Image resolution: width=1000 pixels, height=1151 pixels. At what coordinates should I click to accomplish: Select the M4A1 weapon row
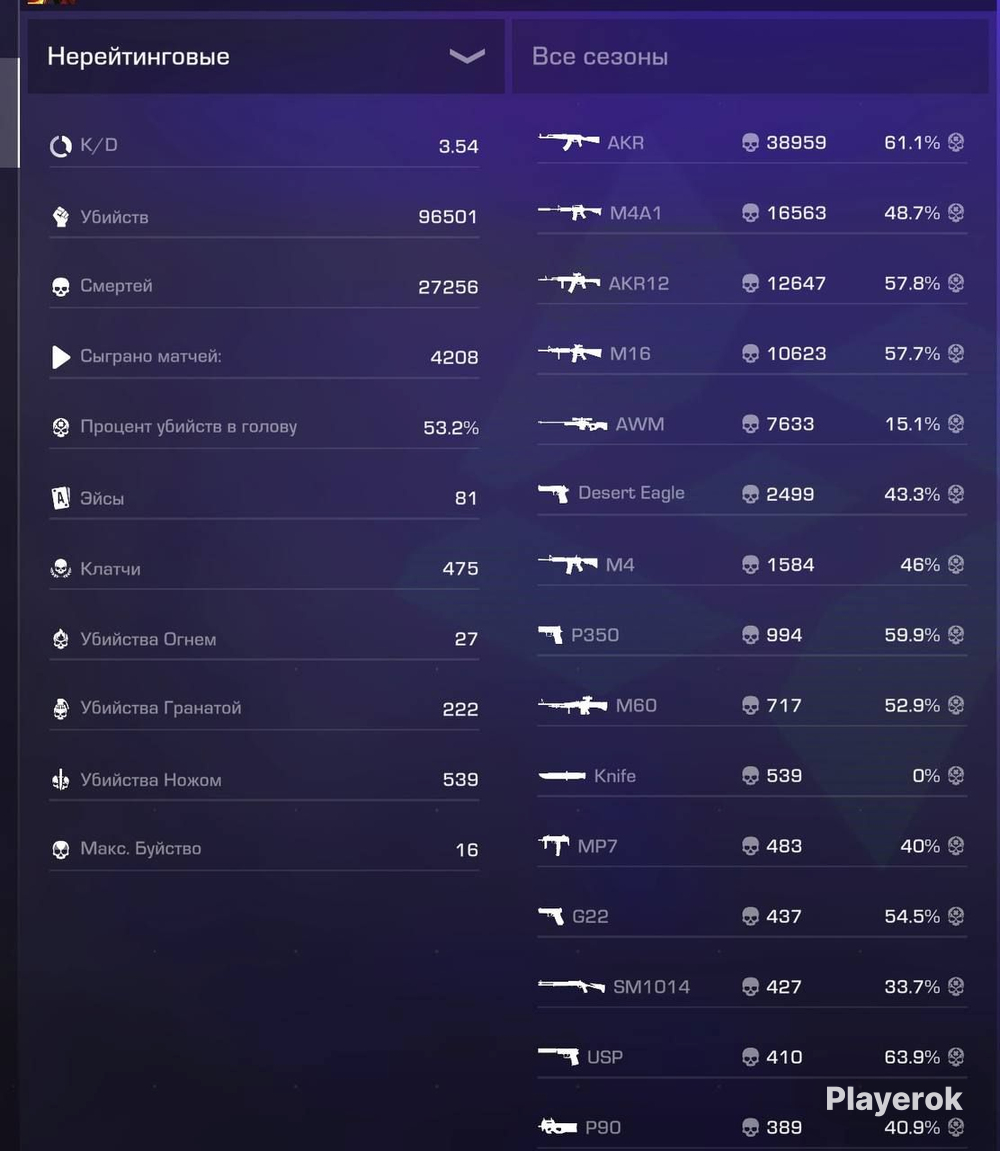tap(752, 213)
